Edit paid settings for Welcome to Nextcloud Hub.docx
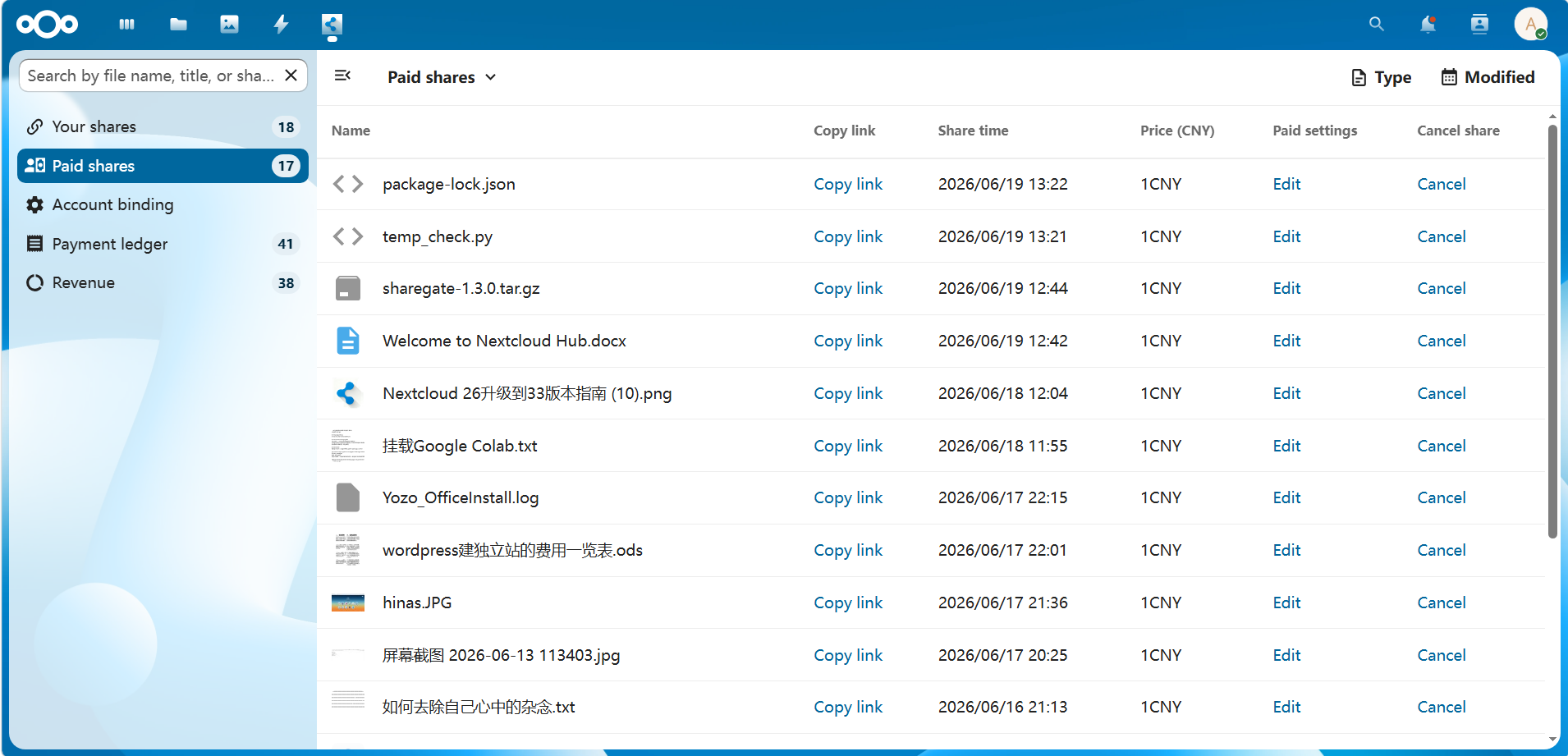 click(x=1286, y=341)
